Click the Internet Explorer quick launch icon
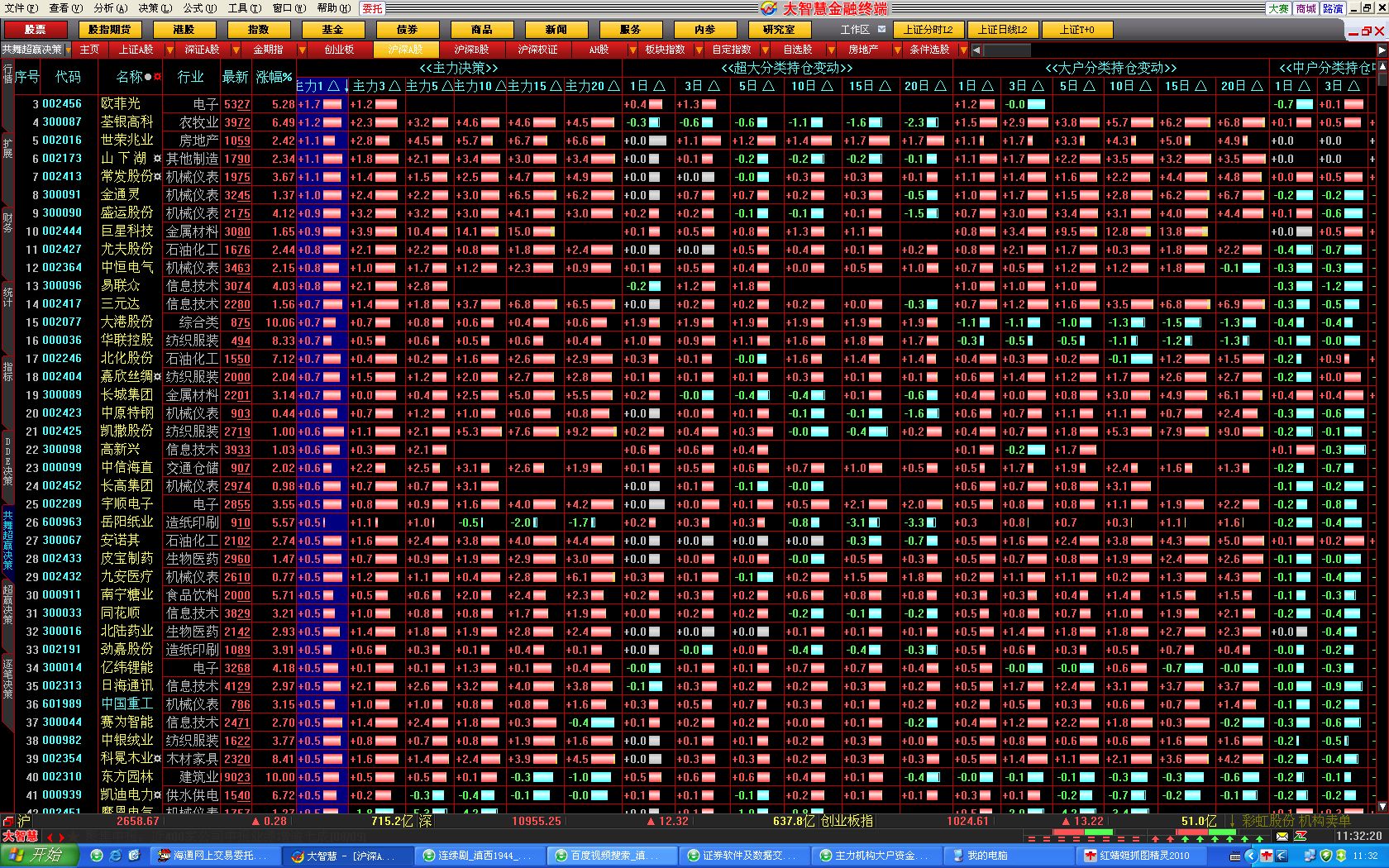The image size is (1389, 868). click(115, 856)
